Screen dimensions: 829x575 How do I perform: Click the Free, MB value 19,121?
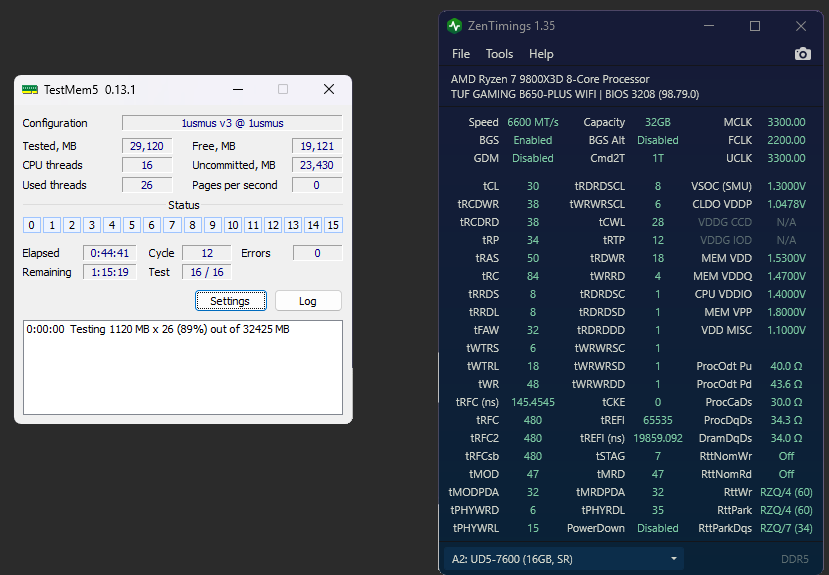pyautogui.click(x=317, y=146)
